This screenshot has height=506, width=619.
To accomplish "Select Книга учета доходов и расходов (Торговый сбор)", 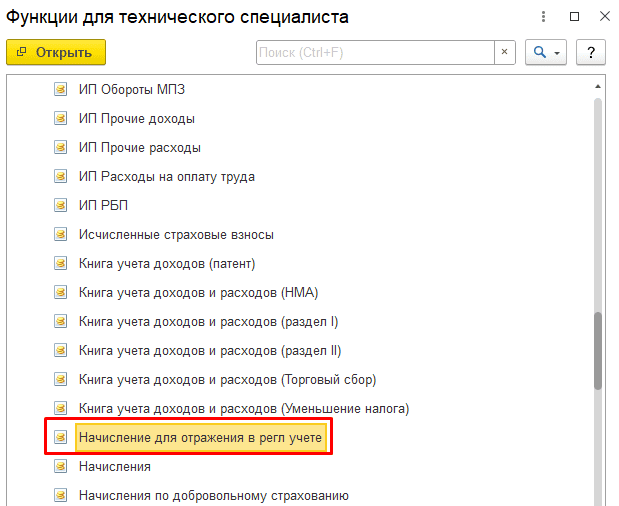I will 227,380.
